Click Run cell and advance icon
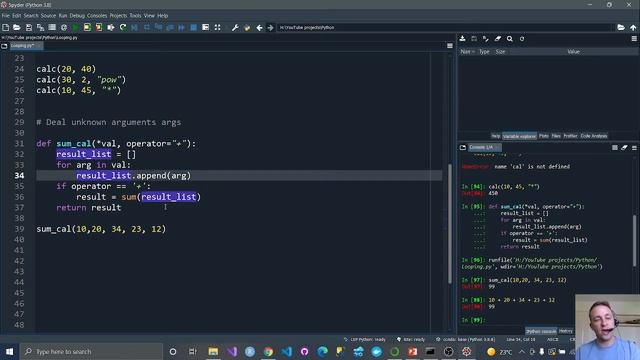Image resolution: width=640 pixels, height=360 pixels. point(99,28)
